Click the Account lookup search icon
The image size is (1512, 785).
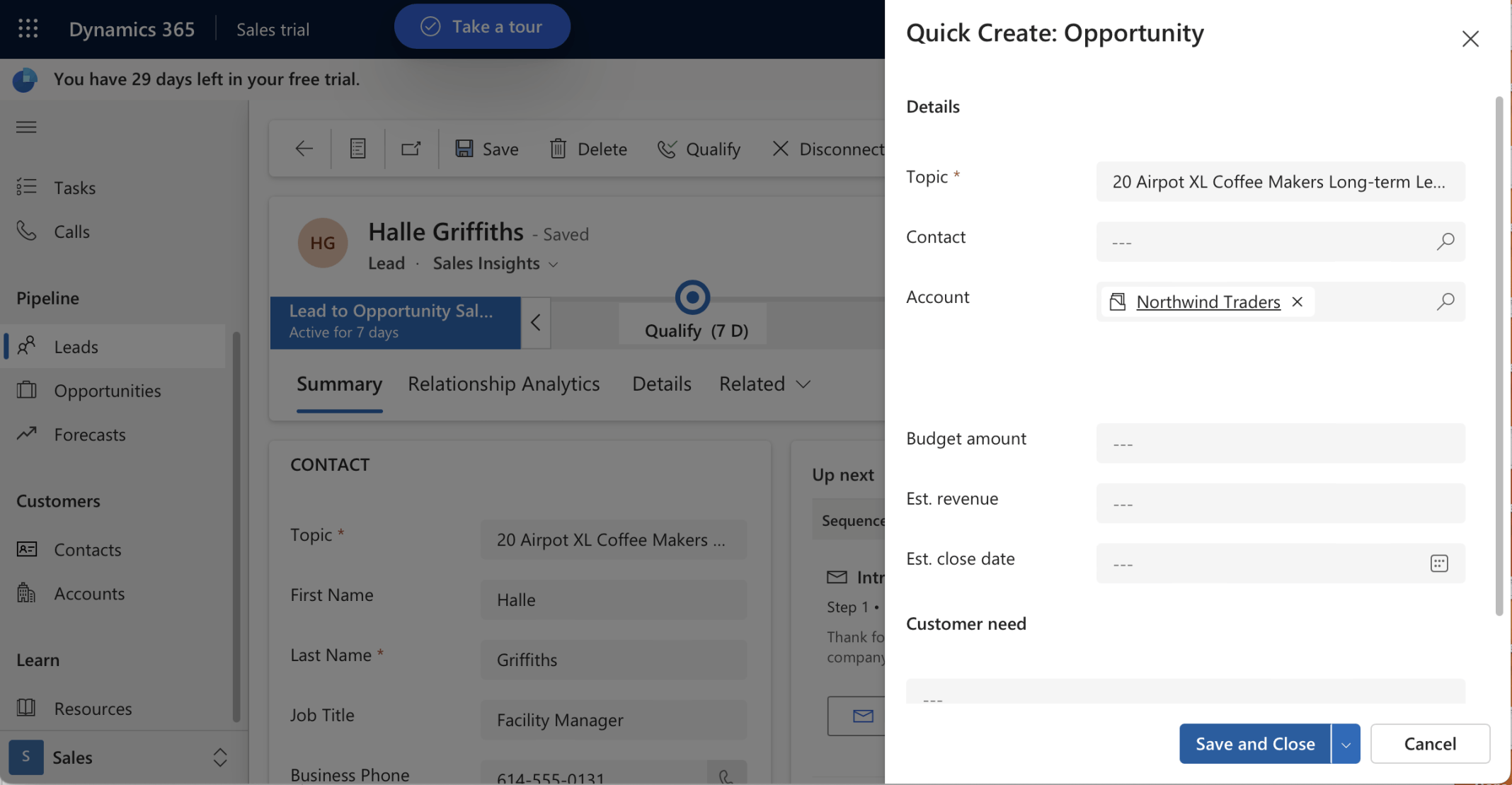[1445, 302]
